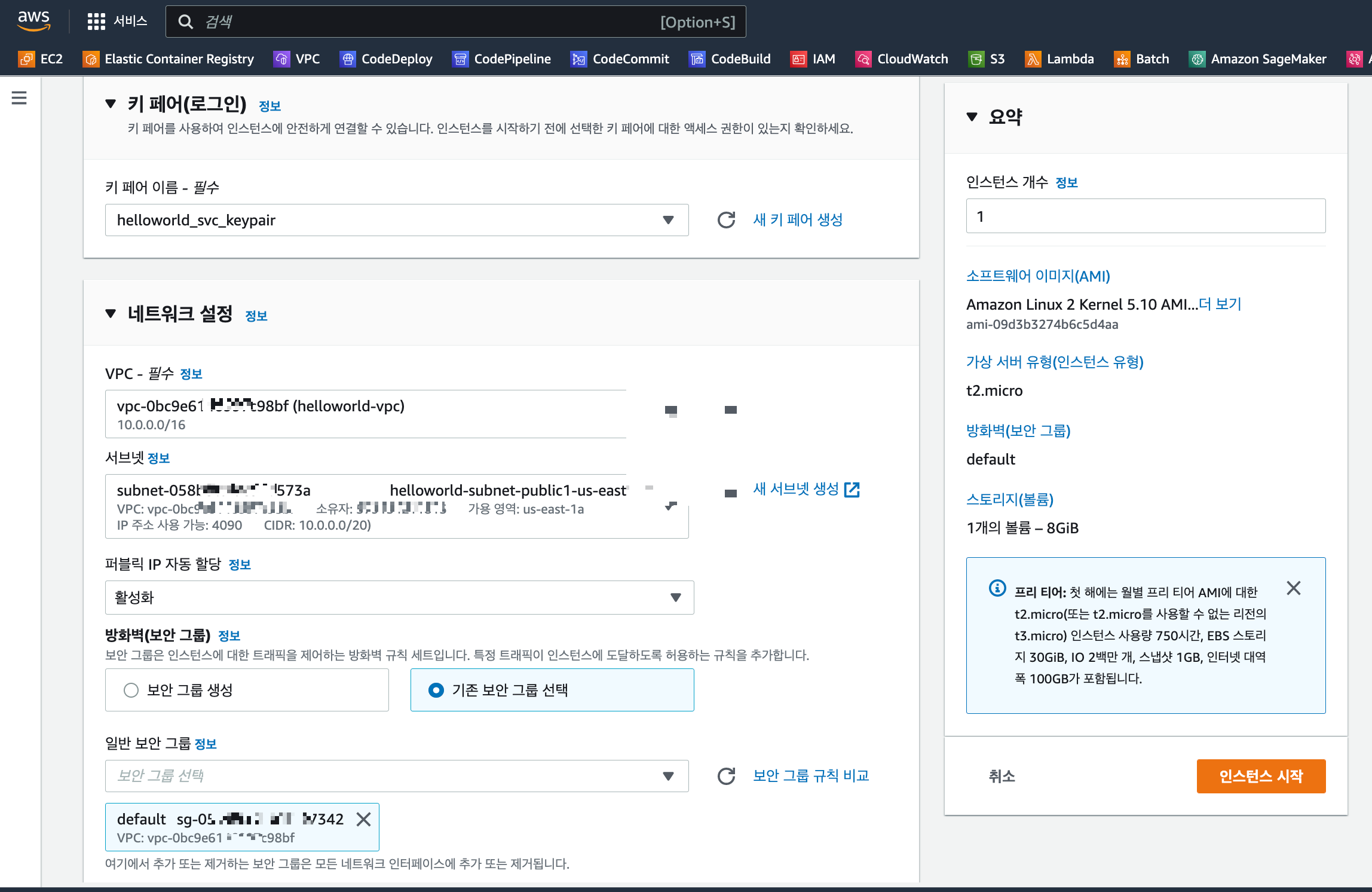This screenshot has height=892, width=1372.
Task: Dismiss the free tier info box
Action: pyautogui.click(x=1293, y=588)
